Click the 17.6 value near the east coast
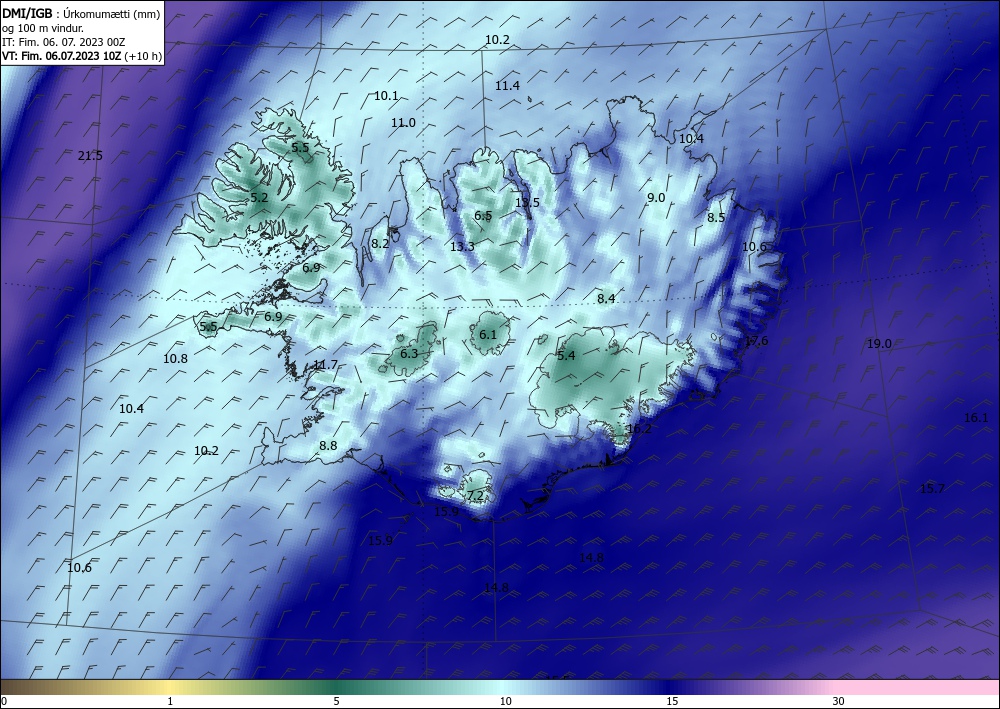The image size is (1000, 709). click(756, 340)
